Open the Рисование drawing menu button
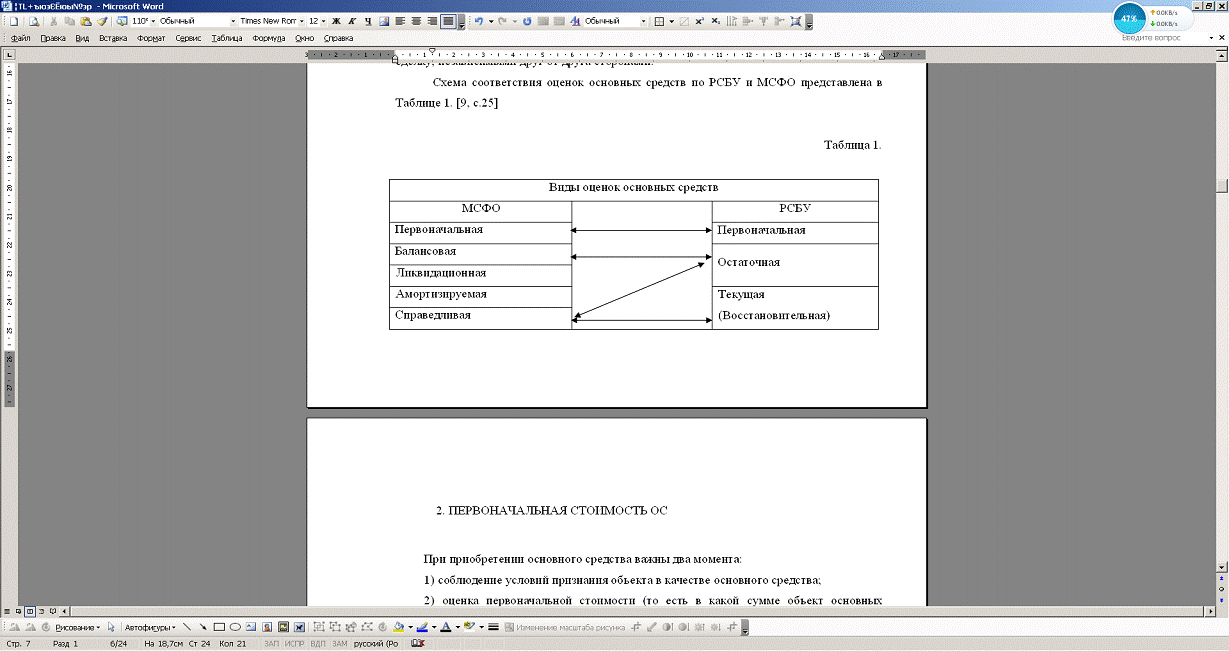 tap(79, 628)
